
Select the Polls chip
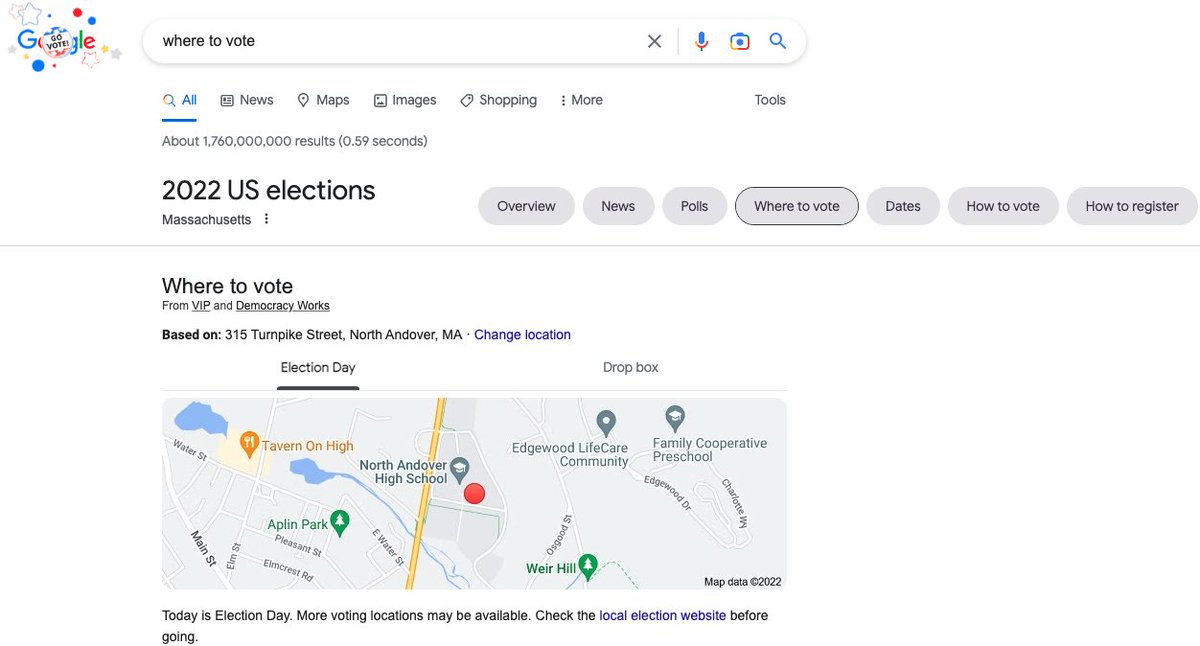[x=694, y=206]
